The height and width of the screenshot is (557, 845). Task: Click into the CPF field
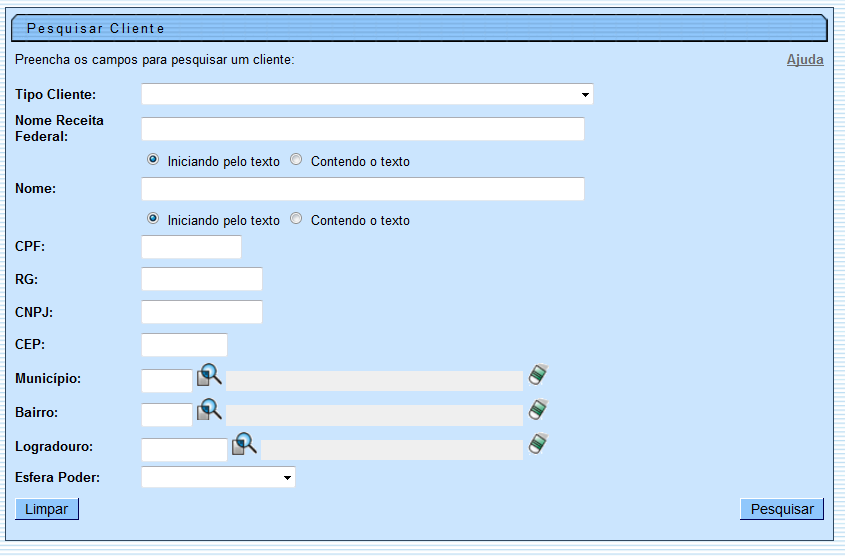191,247
